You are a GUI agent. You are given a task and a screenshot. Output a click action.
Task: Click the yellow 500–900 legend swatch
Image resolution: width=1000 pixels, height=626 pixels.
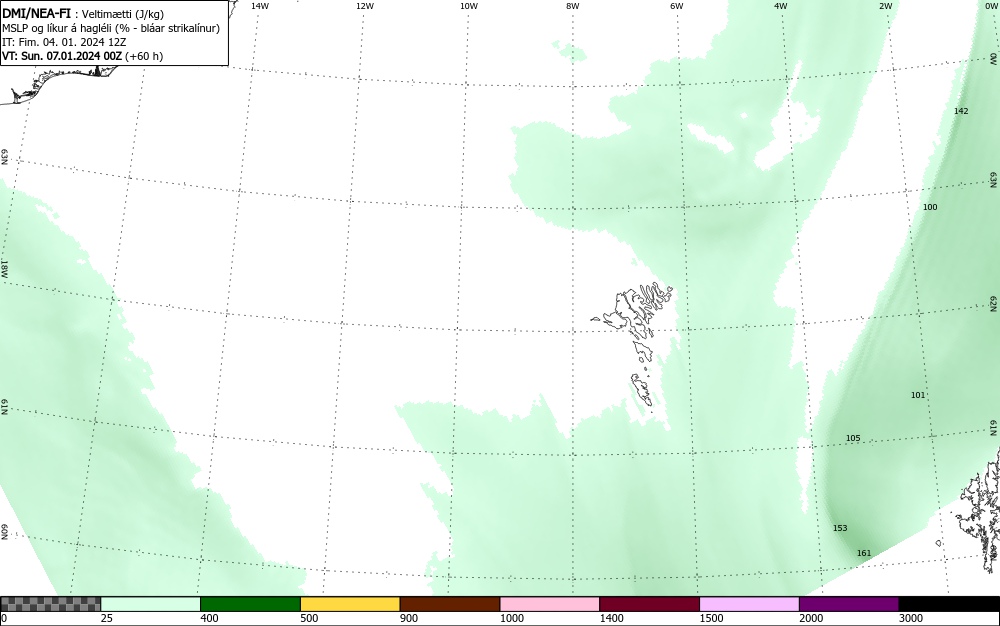[x=350, y=604]
